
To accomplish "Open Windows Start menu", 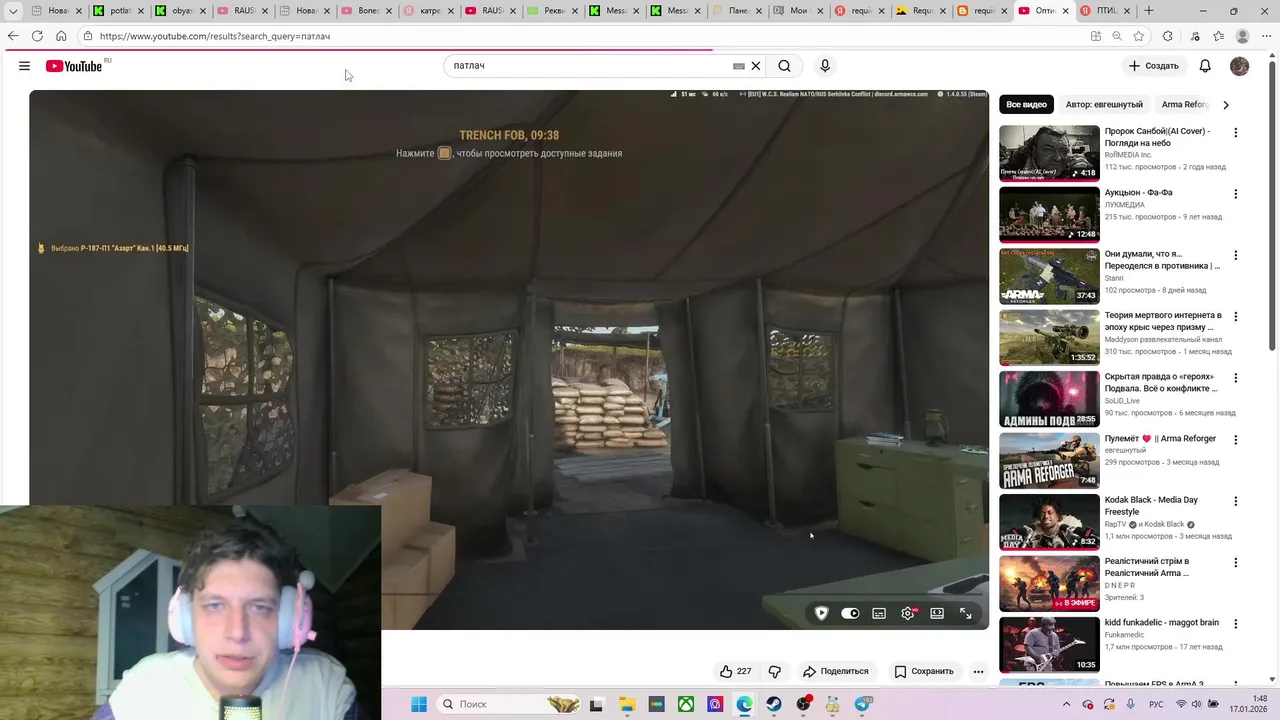I will 419,704.
